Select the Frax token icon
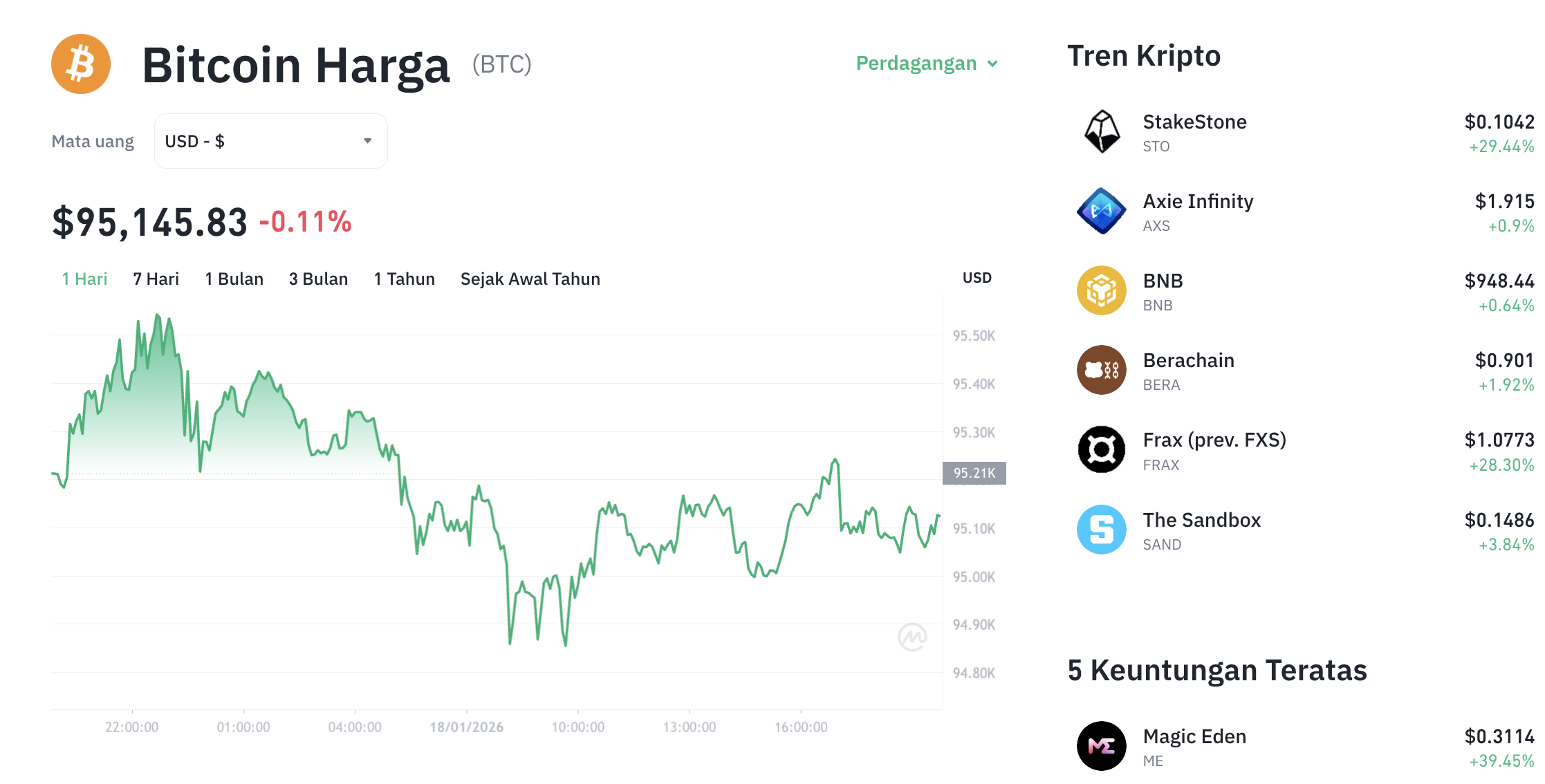Screen dimensions: 1545x784 coord(1101,449)
